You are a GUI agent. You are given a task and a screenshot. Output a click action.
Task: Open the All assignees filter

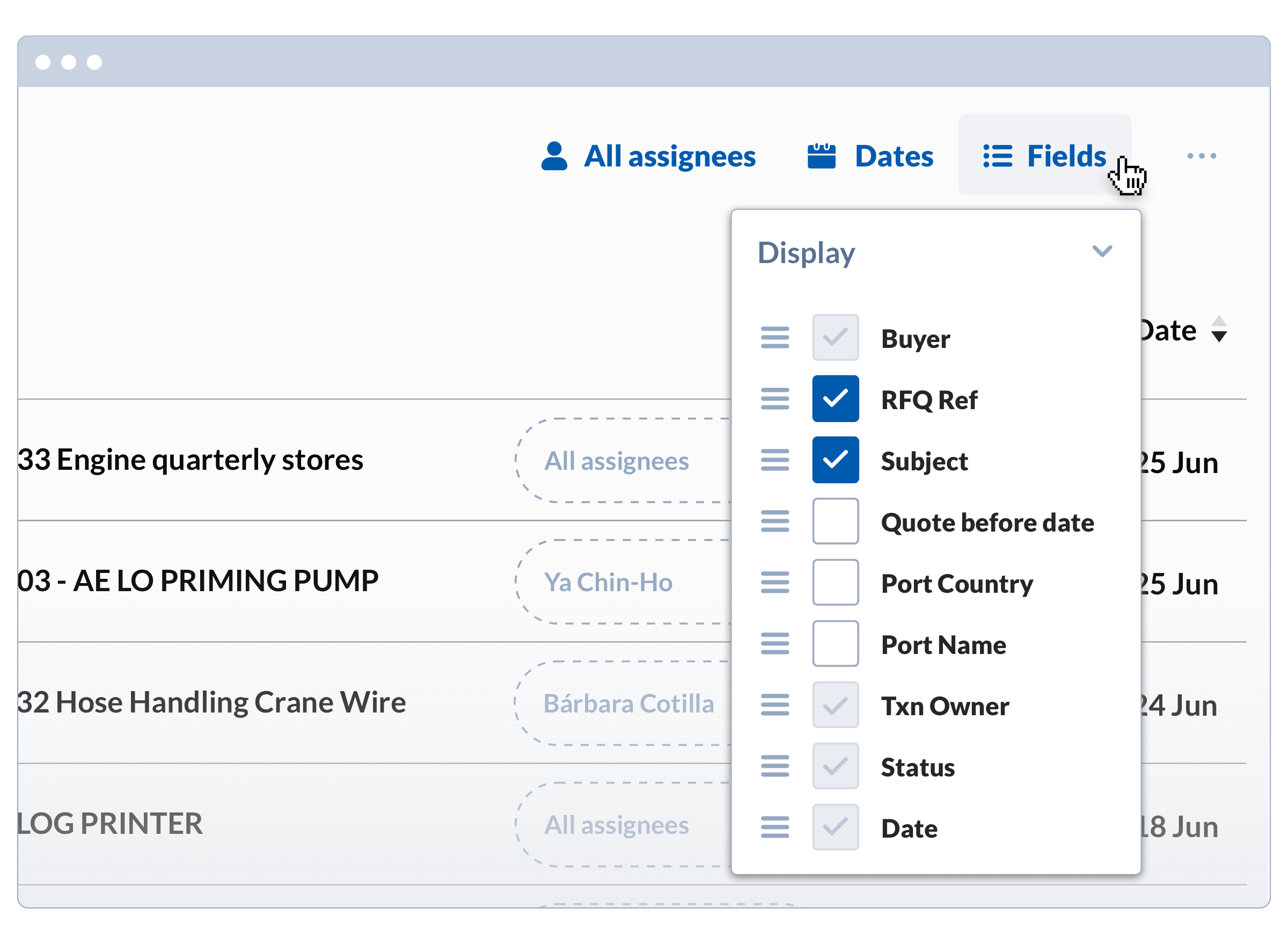click(669, 155)
